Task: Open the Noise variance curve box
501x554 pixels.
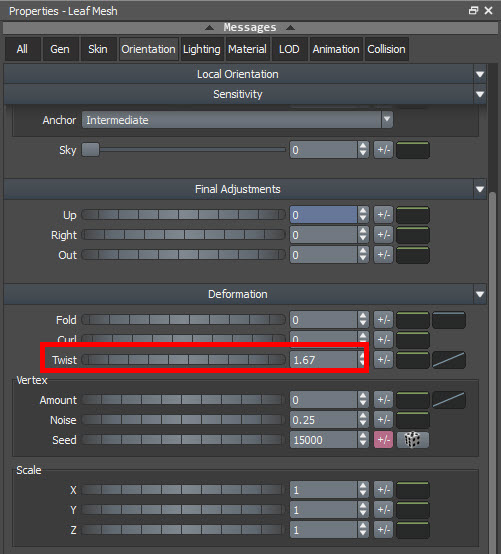Action: pyautogui.click(x=413, y=420)
